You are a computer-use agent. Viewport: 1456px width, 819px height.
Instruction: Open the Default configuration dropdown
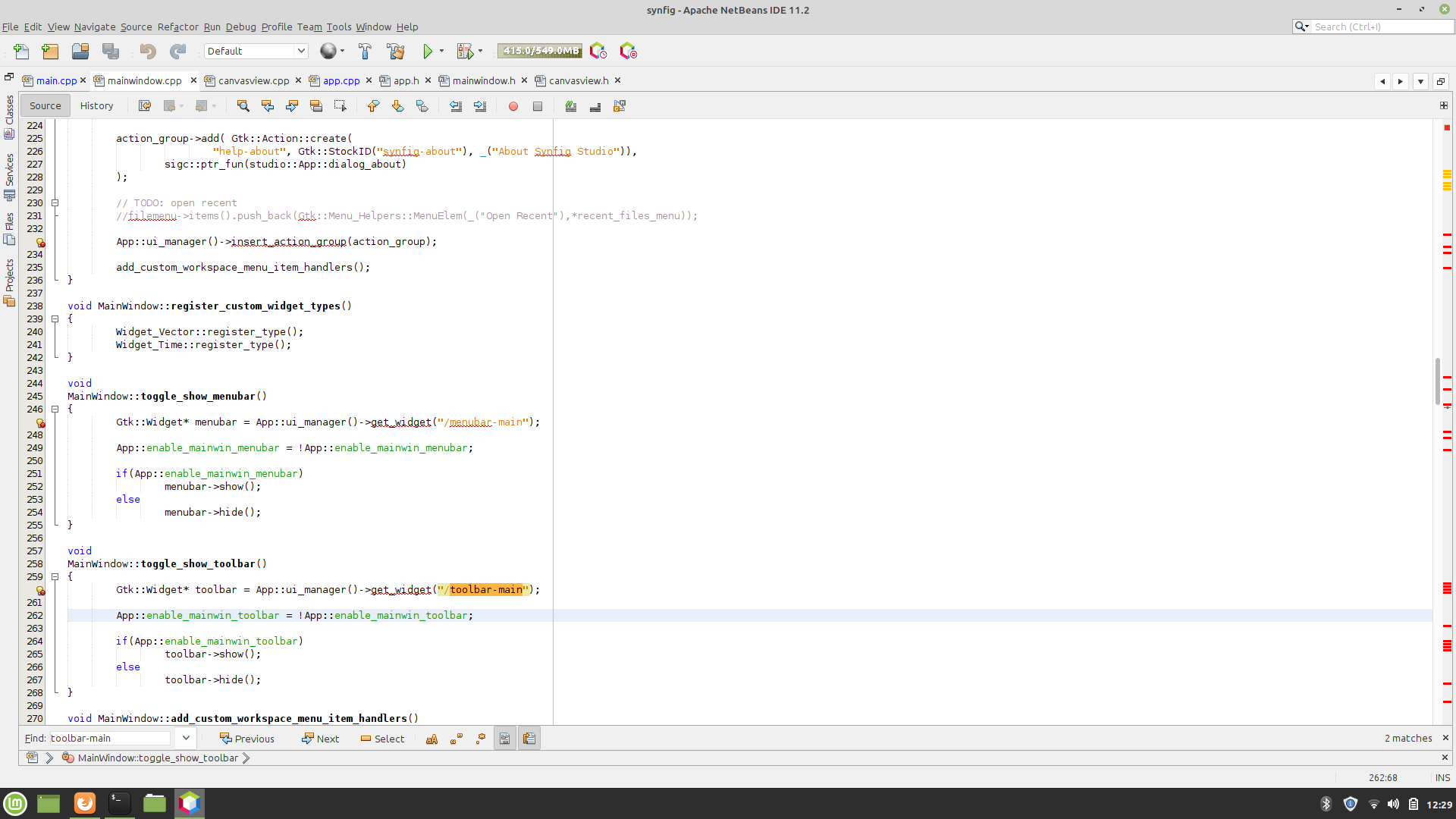pos(301,51)
